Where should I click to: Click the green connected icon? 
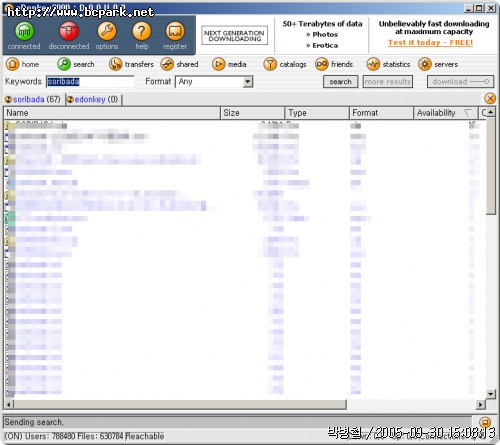point(24,31)
